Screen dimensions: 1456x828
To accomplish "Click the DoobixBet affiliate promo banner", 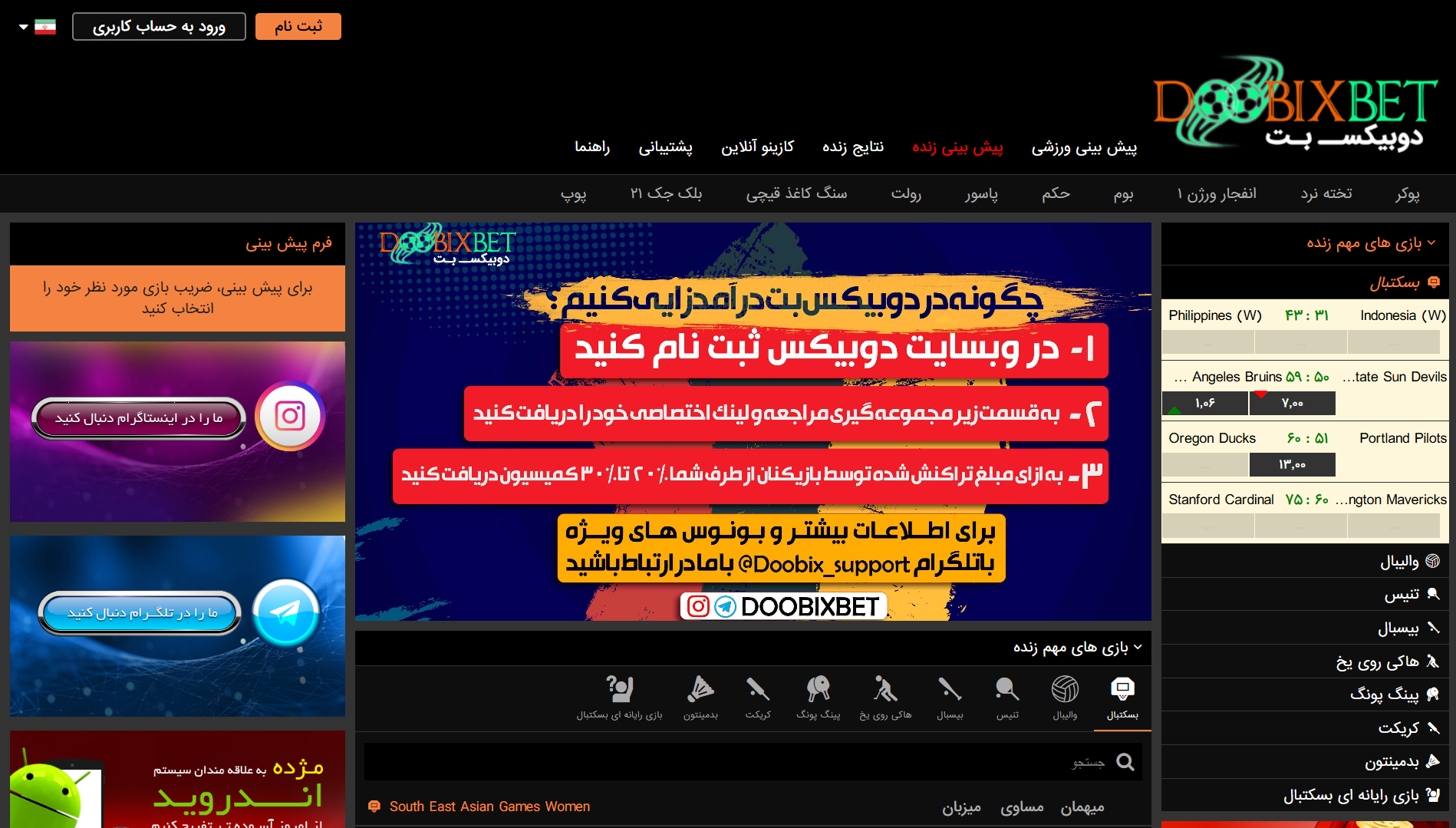I will [753, 421].
